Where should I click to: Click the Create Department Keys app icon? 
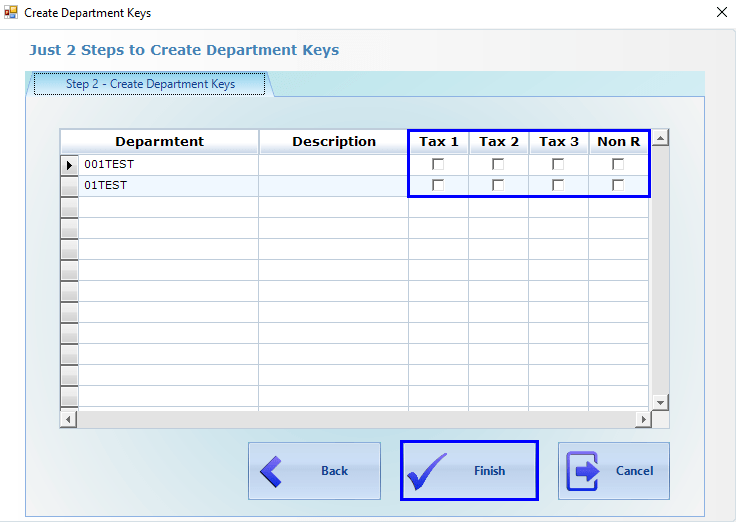click(x=11, y=12)
